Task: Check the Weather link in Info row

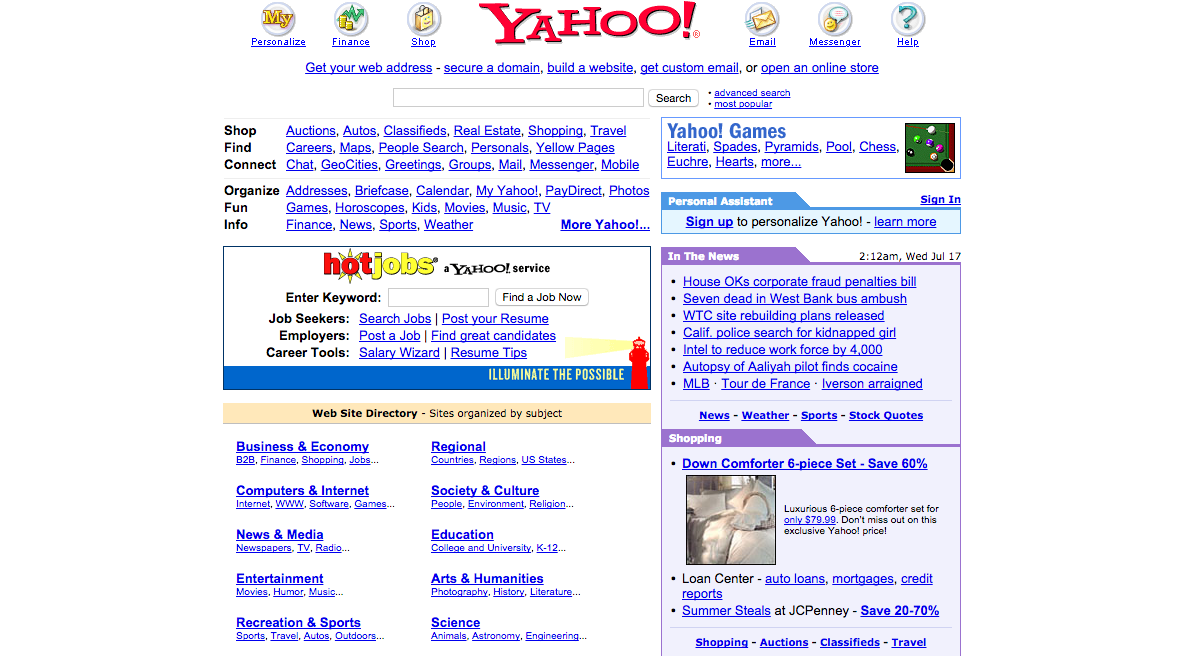Action: click(449, 225)
